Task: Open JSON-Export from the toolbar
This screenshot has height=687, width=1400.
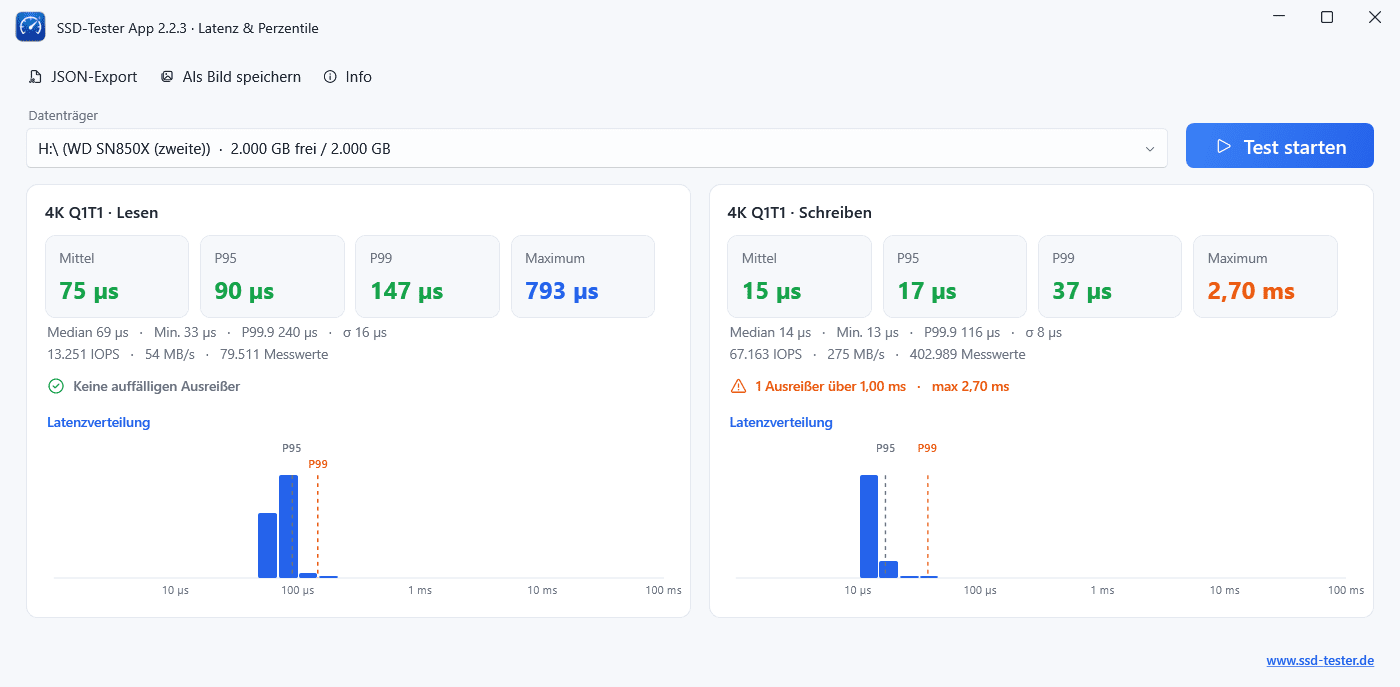Action: pyautogui.click(x=83, y=77)
